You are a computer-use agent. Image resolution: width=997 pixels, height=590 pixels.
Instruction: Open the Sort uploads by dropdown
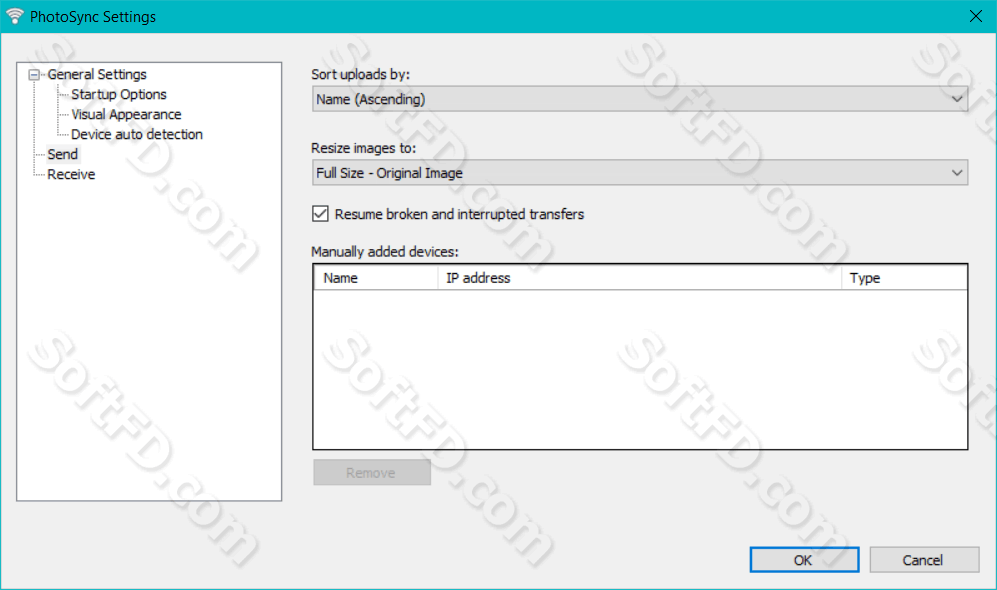tap(640, 99)
